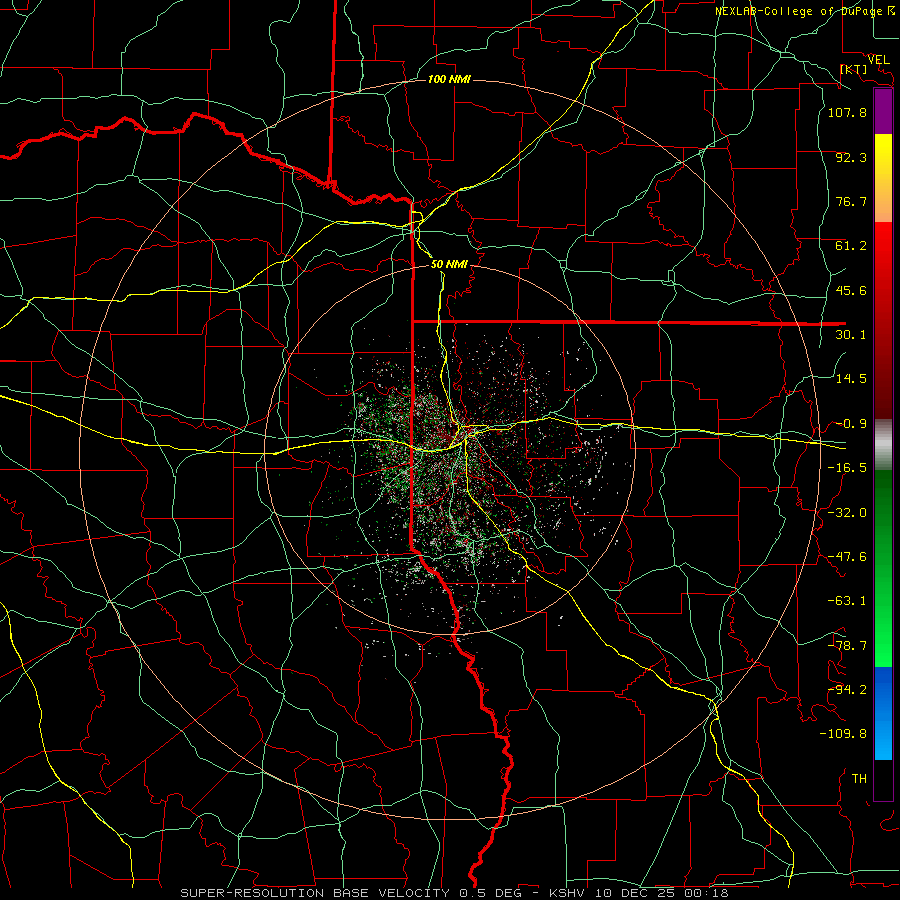
Task: Click the -32.0 velocity scale value
Action: [847, 513]
